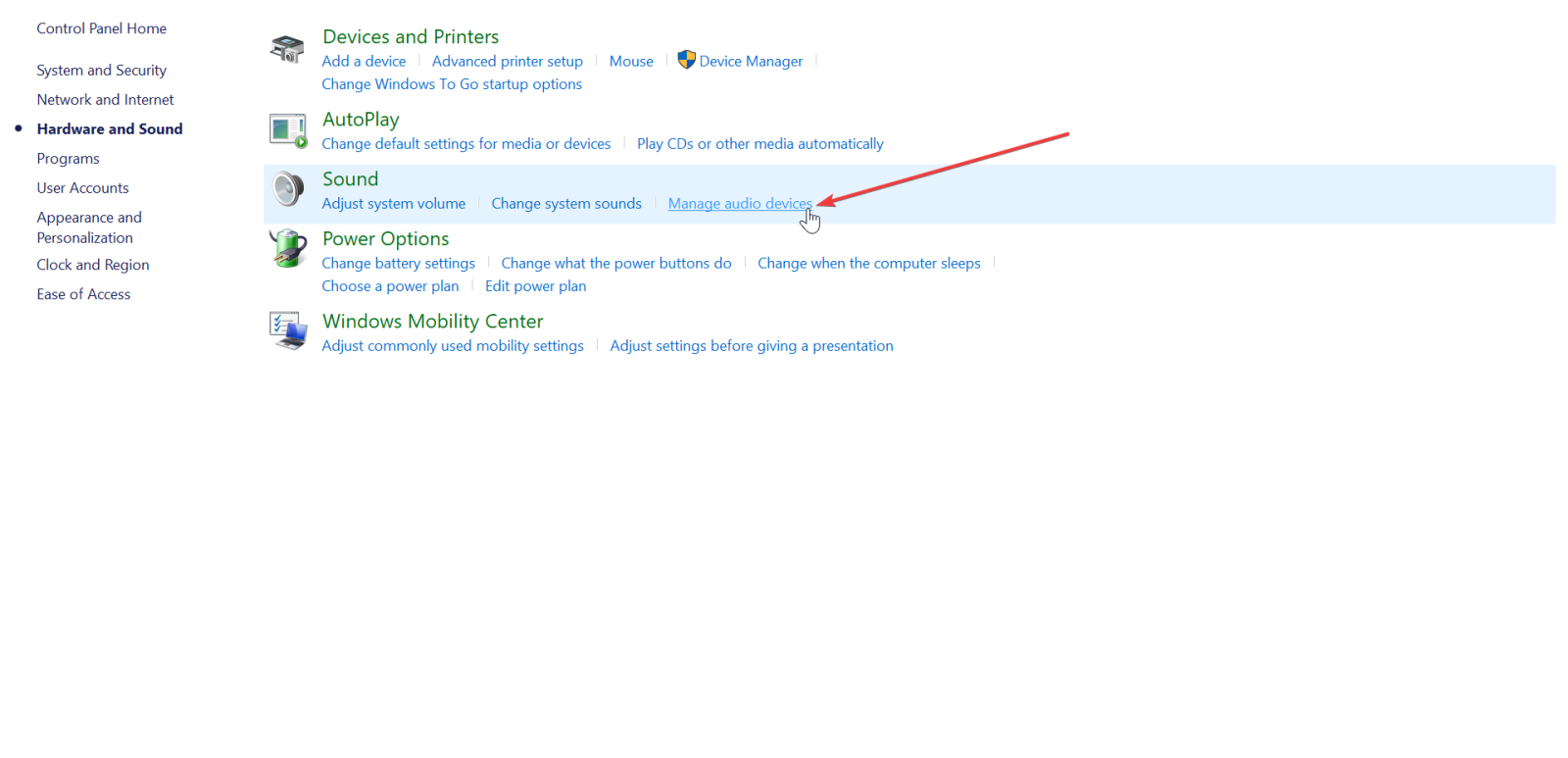Click the Sound speaker icon
Image resolution: width=1568 pixels, height=758 pixels.
point(288,189)
